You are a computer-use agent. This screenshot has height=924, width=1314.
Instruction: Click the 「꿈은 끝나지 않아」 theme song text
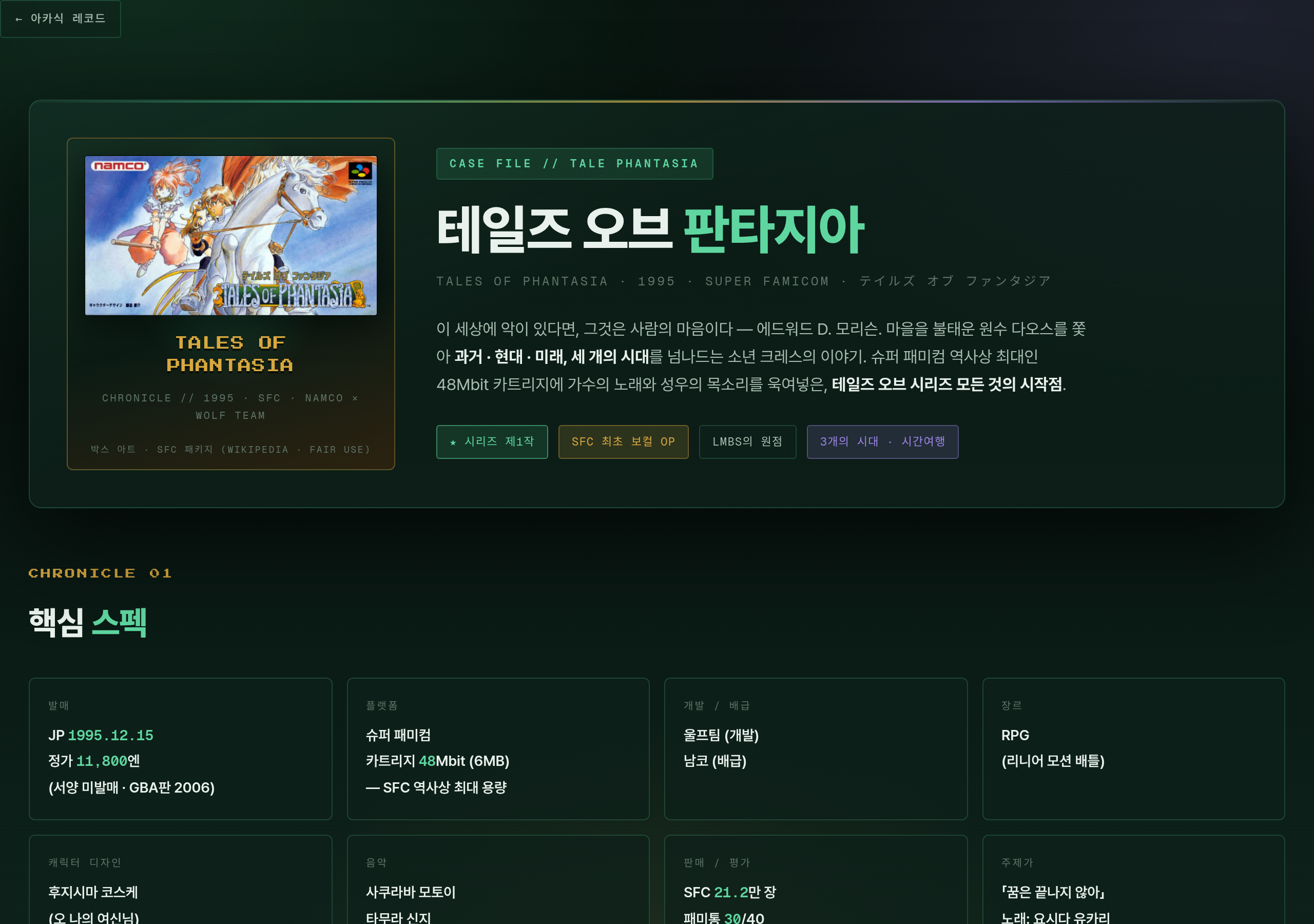tap(1052, 892)
